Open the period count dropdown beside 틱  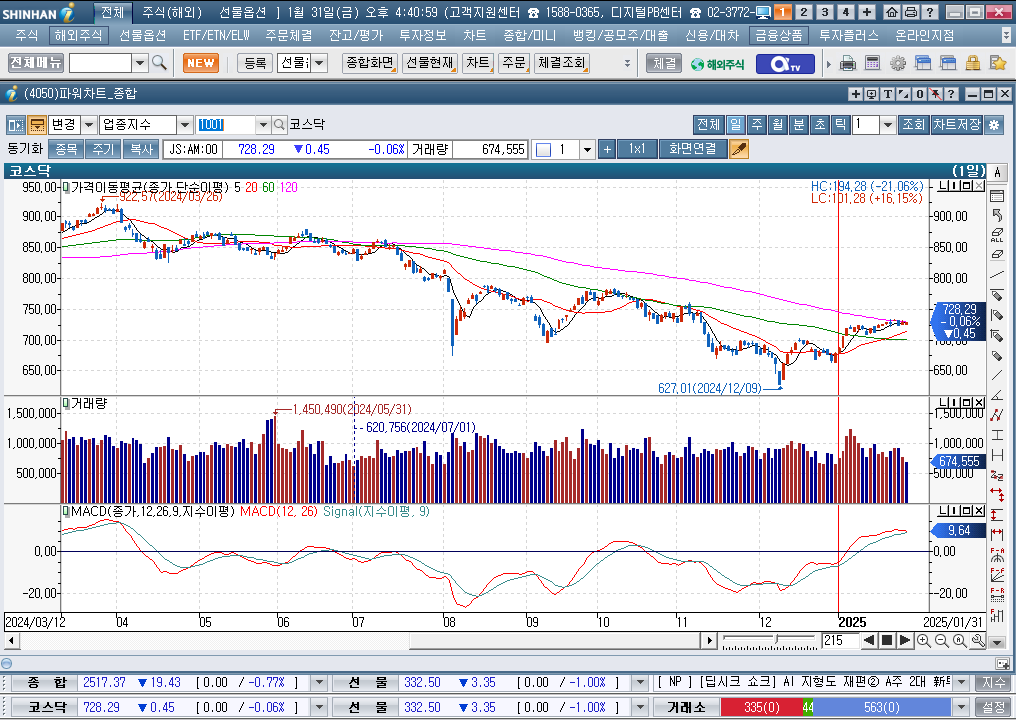click(888, 124)
